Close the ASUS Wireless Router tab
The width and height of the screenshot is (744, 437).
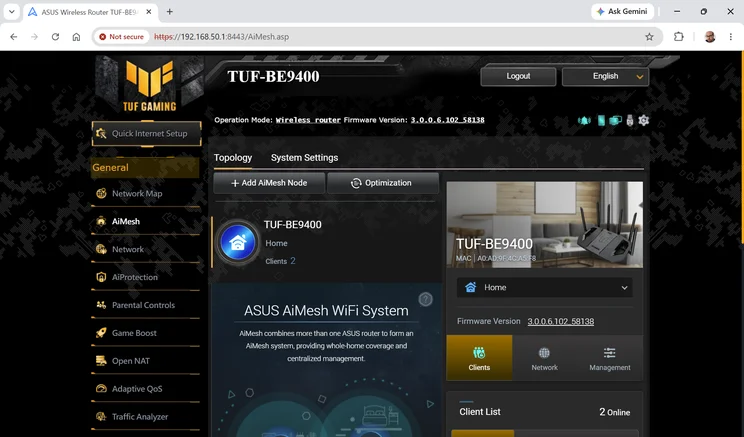149,11
